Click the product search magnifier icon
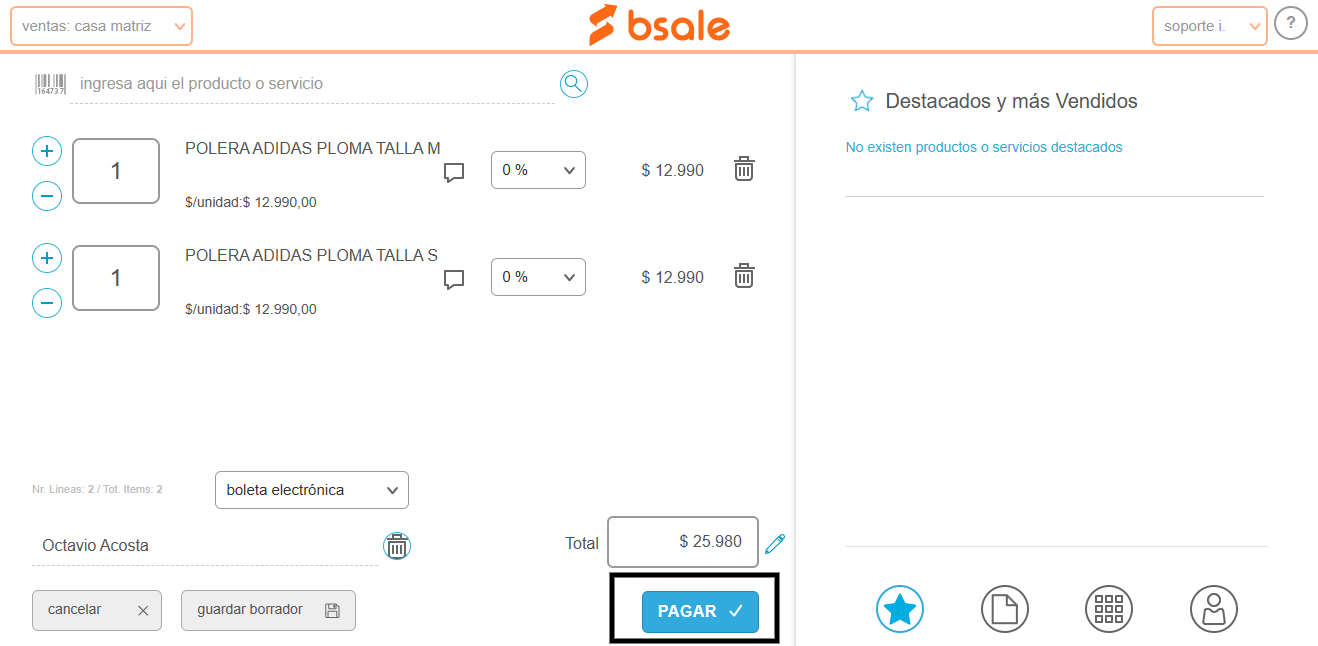The width and height of the screenshot is (1318, 646). [x=574, y=84]
